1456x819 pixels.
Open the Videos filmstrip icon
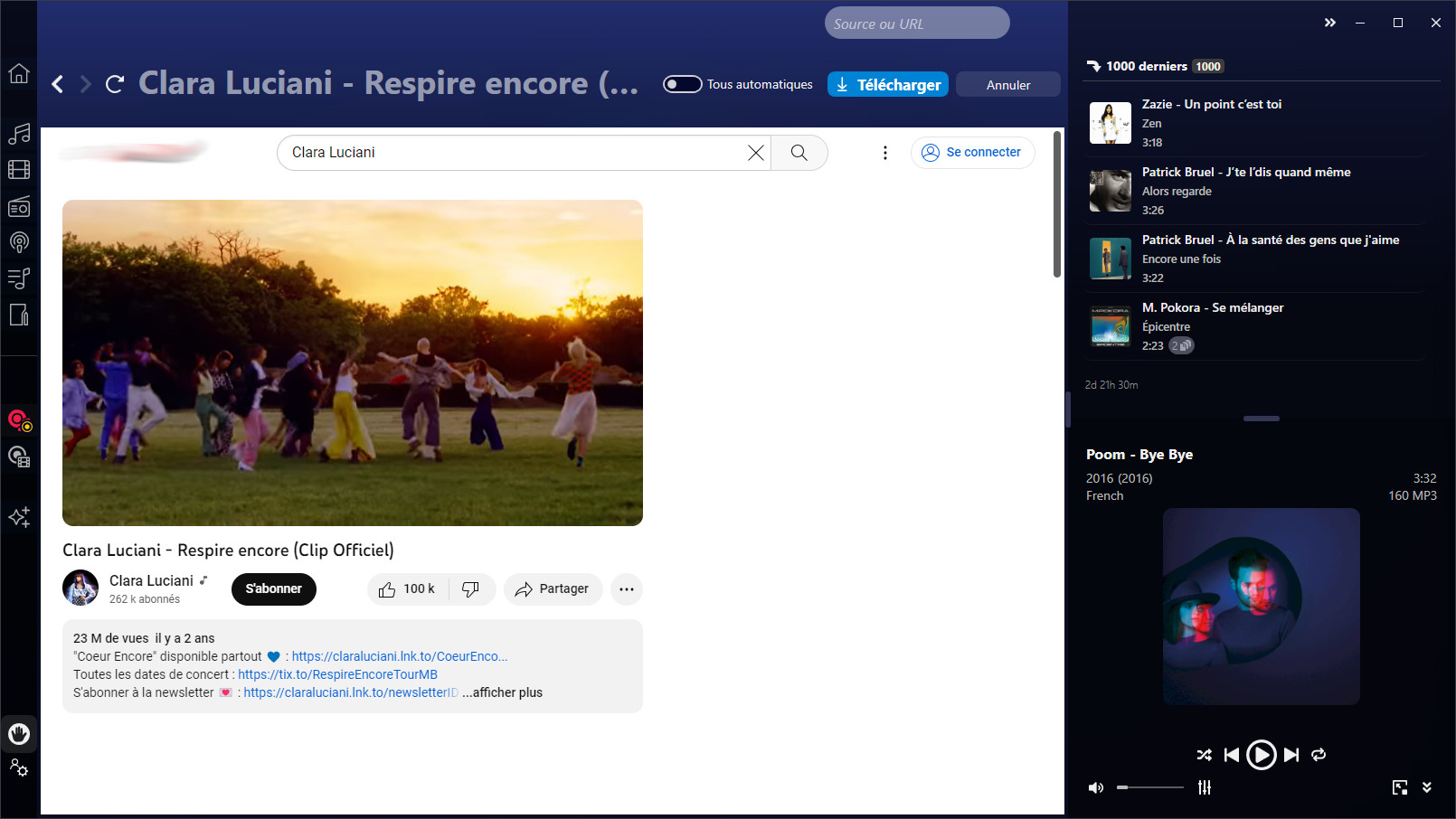point(19,170)
